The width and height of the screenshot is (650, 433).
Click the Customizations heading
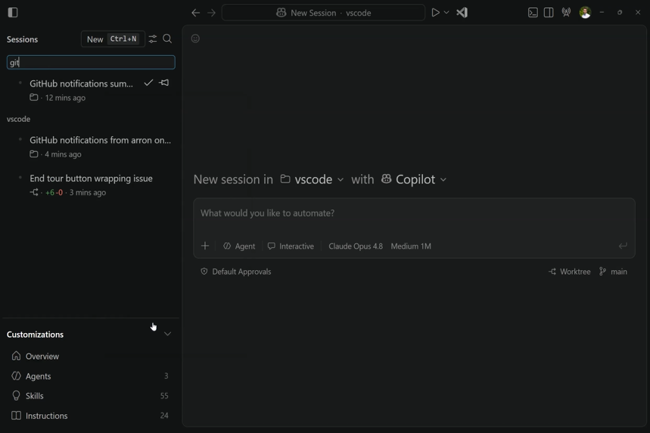[x=35, y=334]
